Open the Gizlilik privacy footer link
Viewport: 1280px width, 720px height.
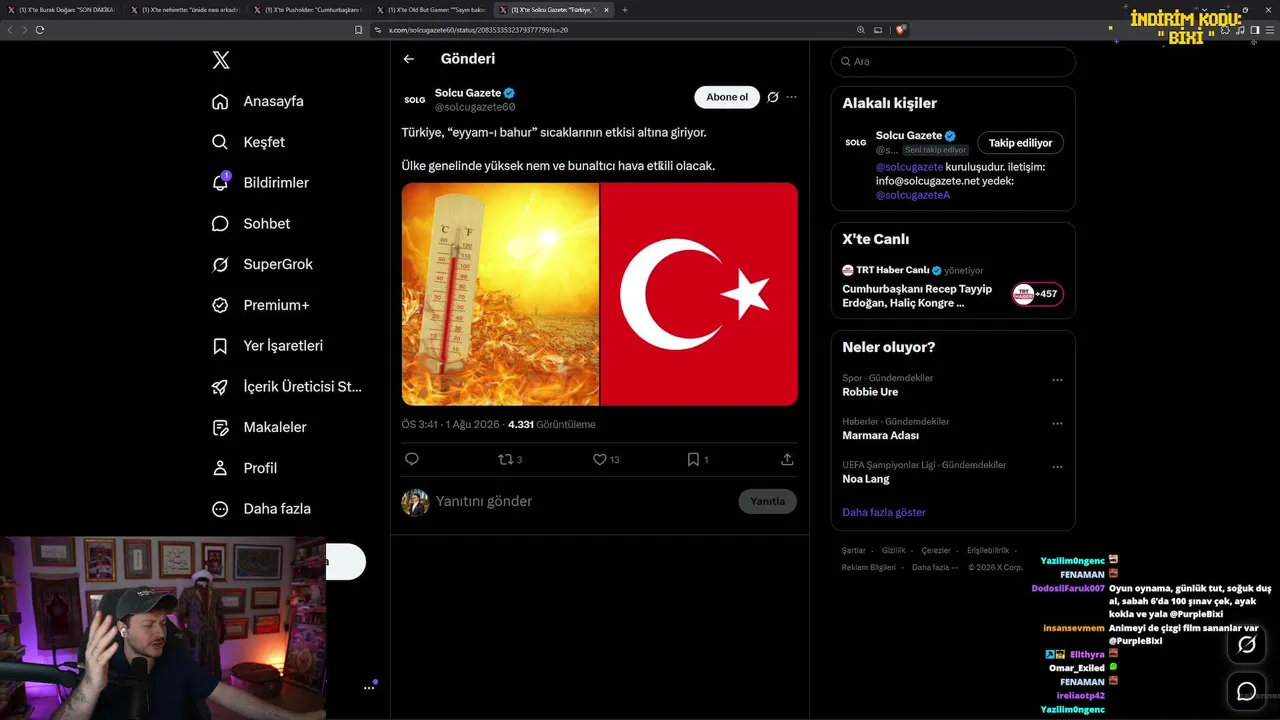[893, 551]
